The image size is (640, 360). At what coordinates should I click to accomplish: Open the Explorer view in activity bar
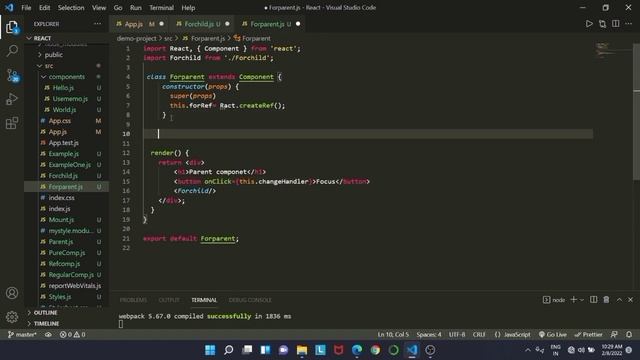12,27
